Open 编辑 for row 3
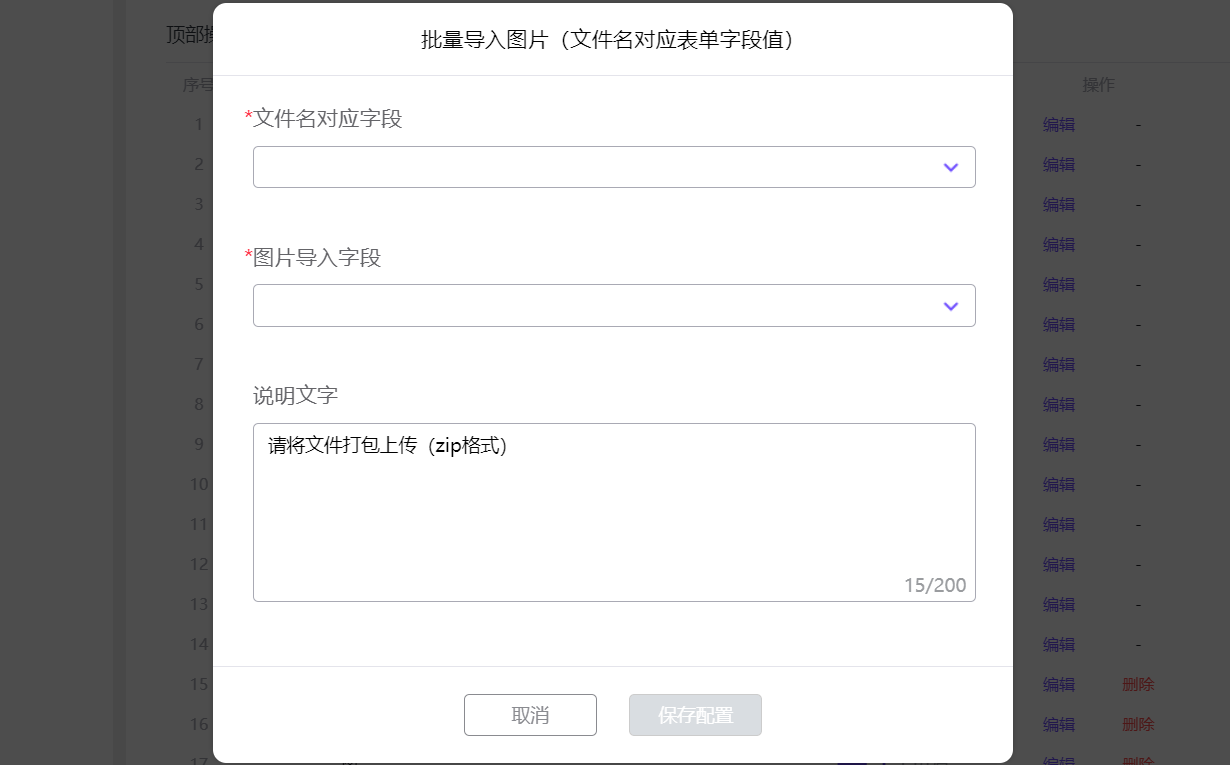Image resolution: width=1230 pixels, height=765 pixels. tap(1059, 205)
